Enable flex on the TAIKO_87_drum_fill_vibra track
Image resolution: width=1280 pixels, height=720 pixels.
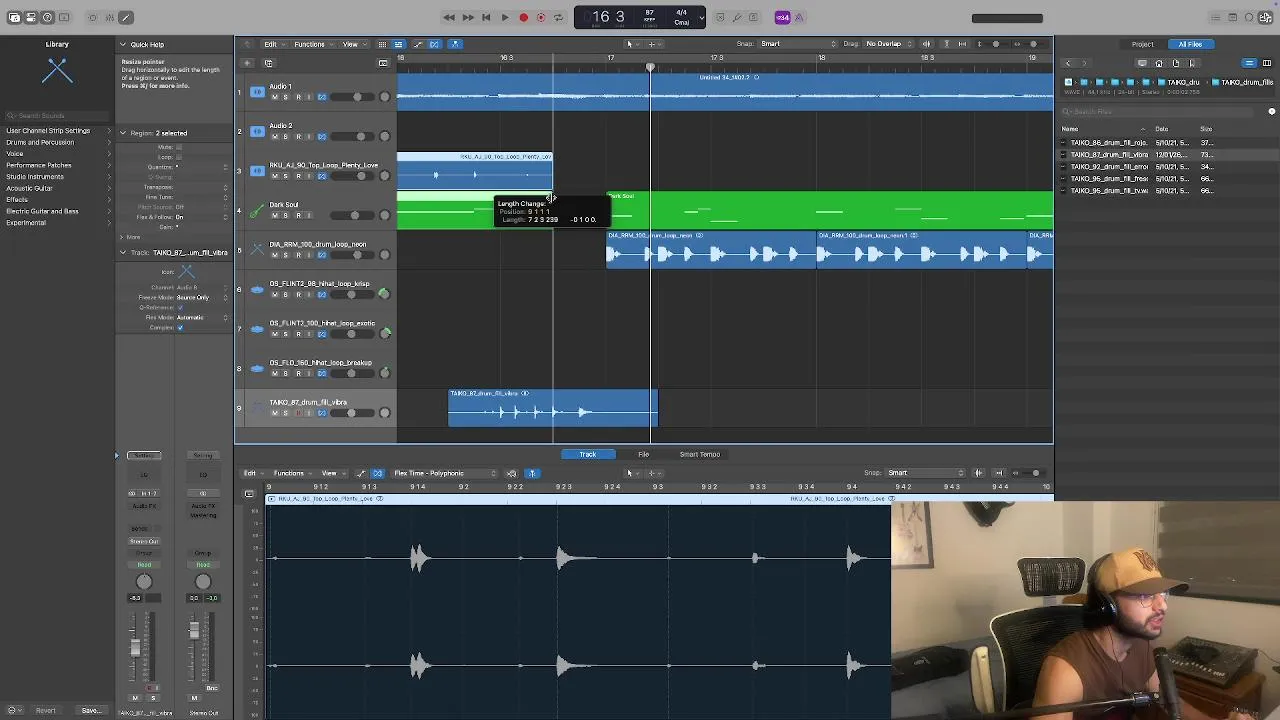pos(322,412)
